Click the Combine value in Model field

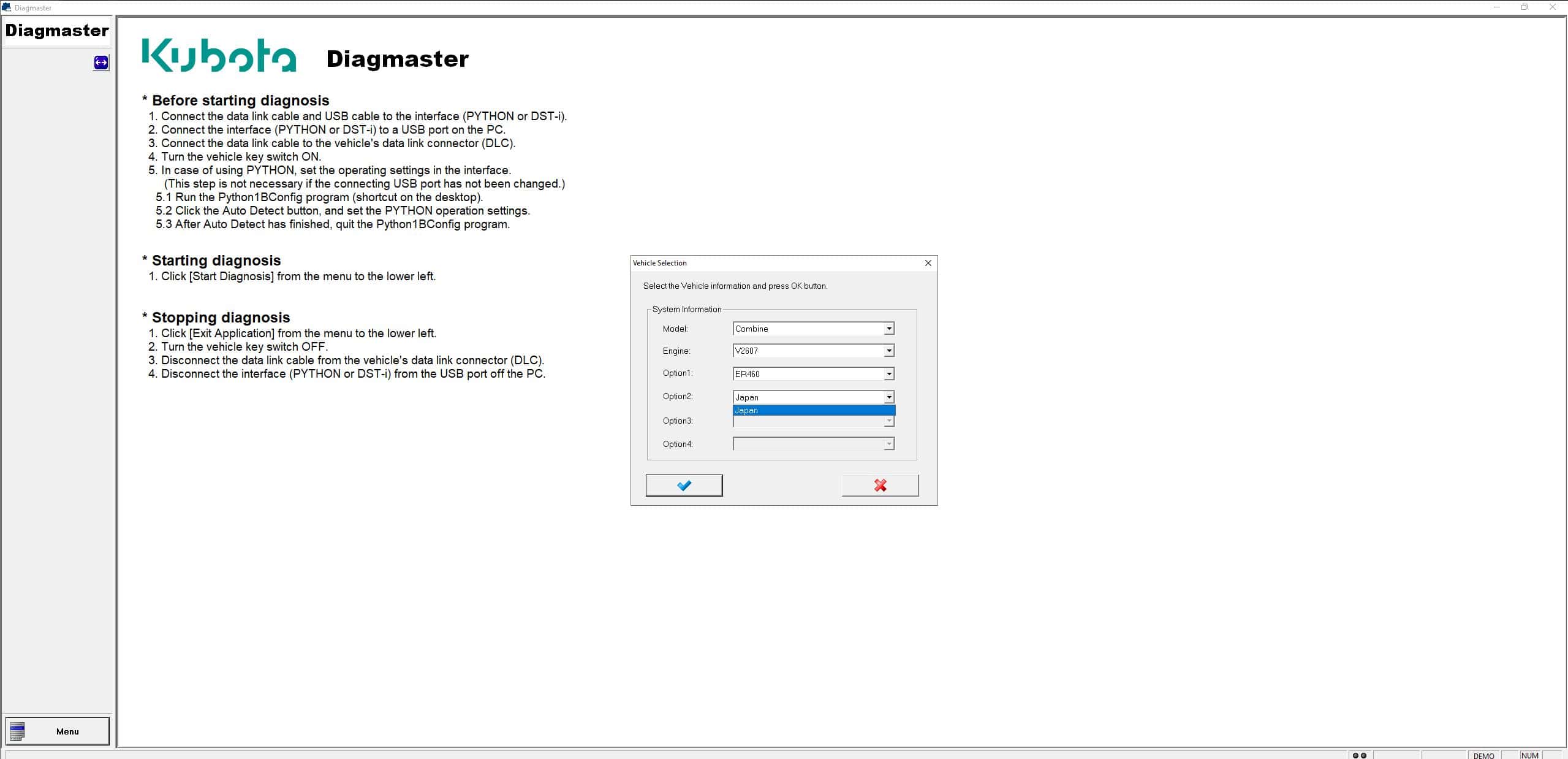pyautogui.click(x=751, y=329)
